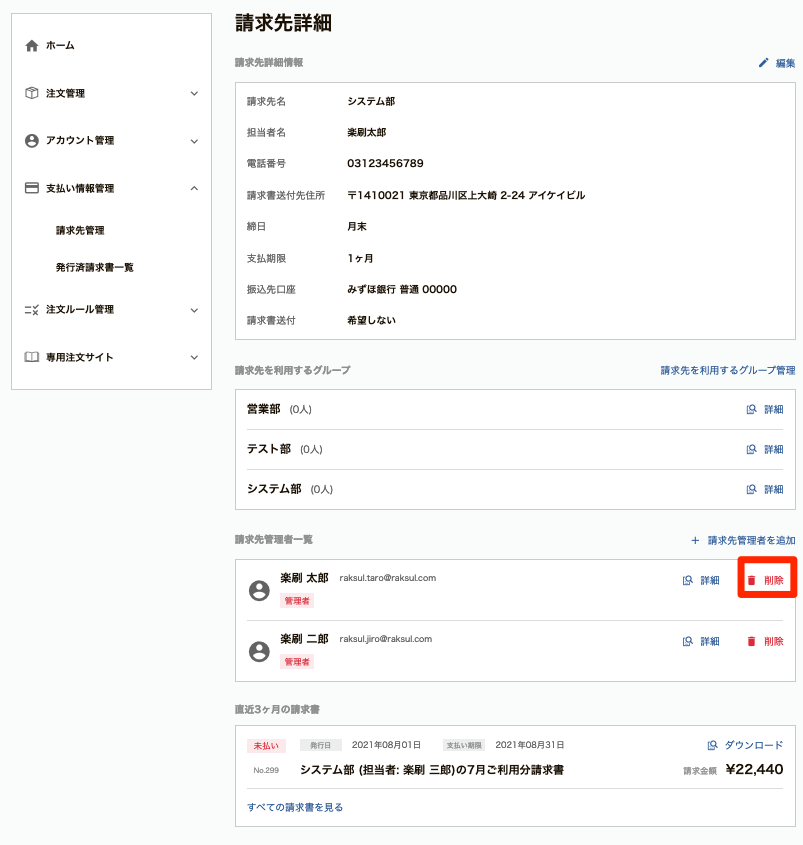
Task: Click the credit card icon for 支払い情報管理
Action: point(32,188)
